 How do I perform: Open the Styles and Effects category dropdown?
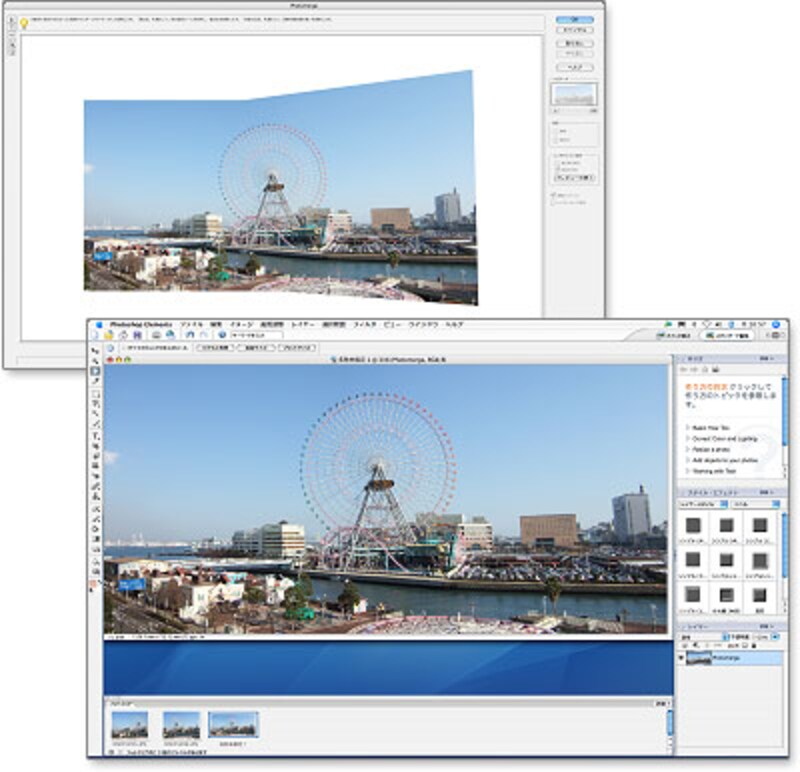[704, 506]
